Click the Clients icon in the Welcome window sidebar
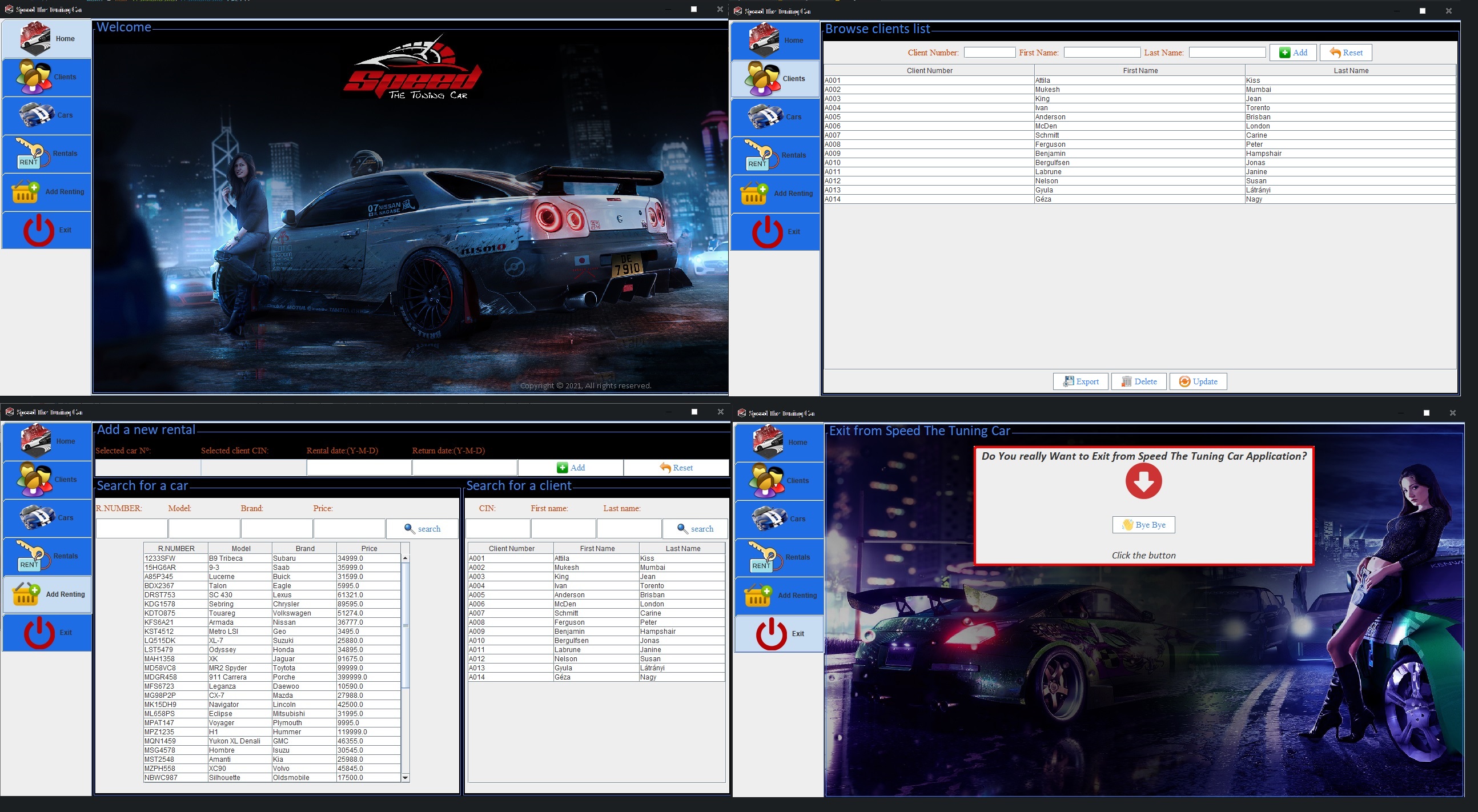The image size is (1478, 812). click(34, 77)
